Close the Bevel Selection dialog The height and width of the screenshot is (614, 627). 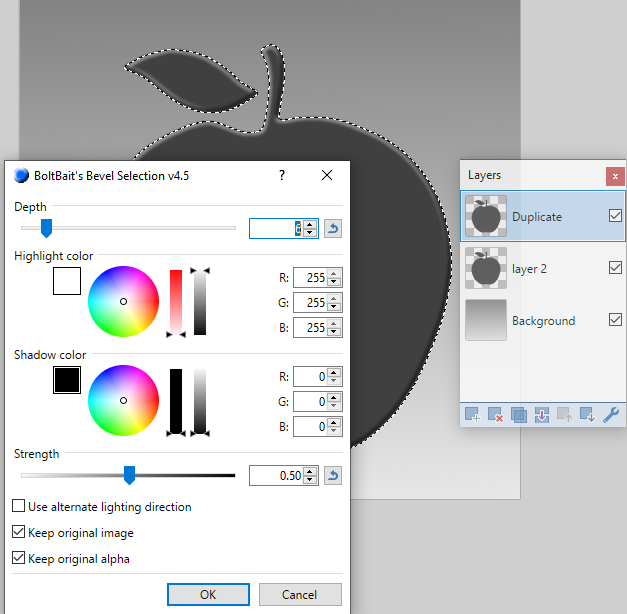[327, 175]
